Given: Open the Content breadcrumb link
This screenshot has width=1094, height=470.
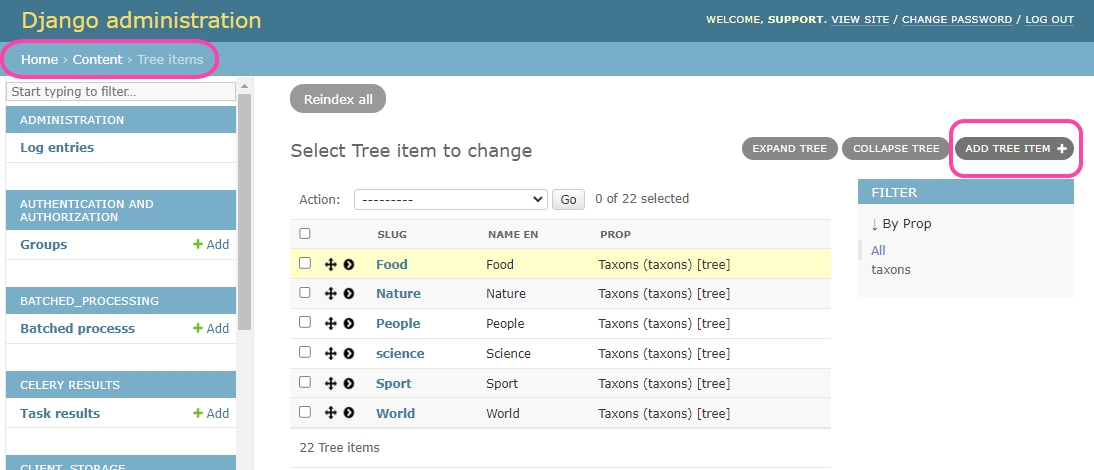Looking at the screenshot, I should 97,59.
